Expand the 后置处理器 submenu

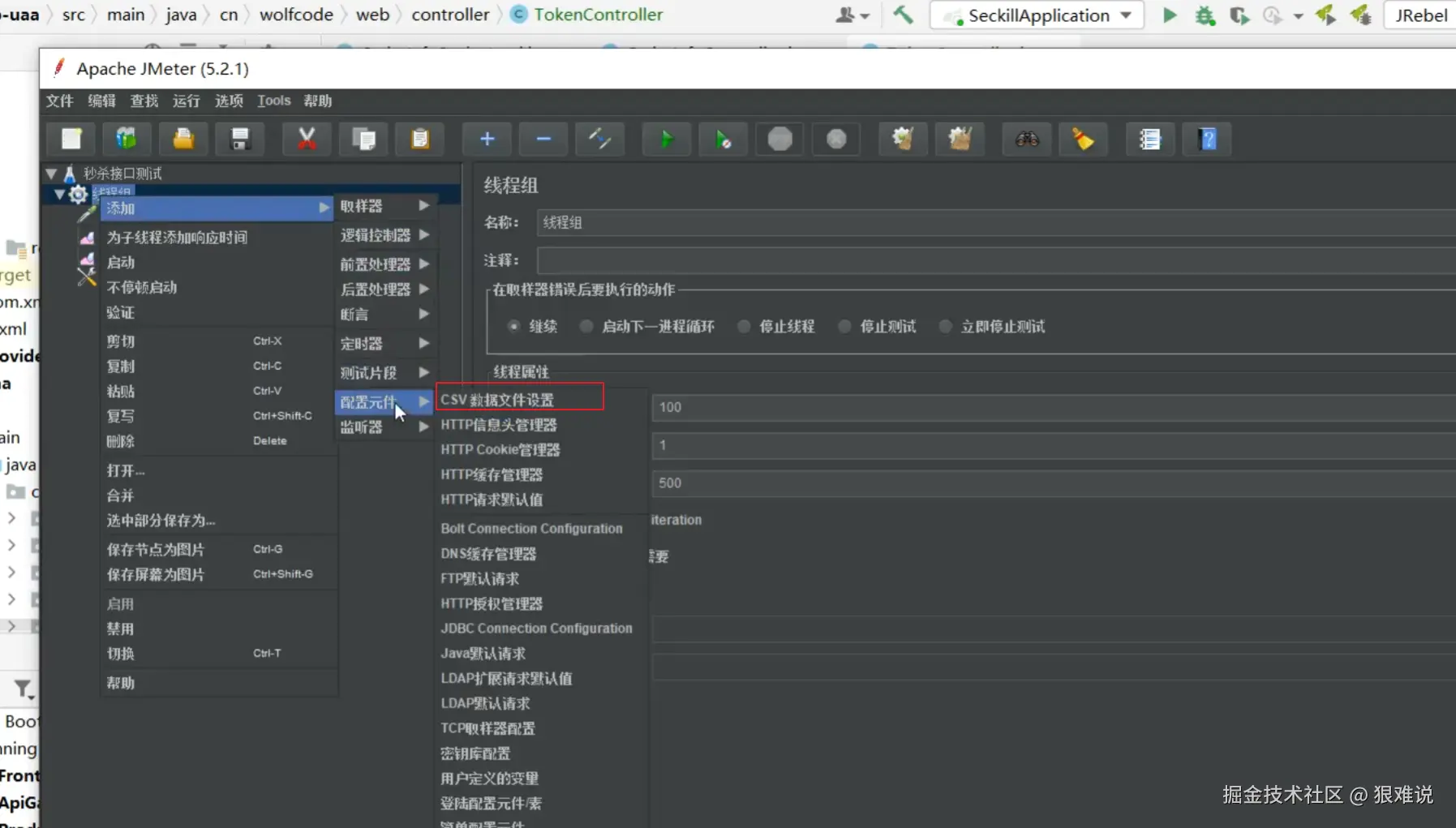(384, 290)
